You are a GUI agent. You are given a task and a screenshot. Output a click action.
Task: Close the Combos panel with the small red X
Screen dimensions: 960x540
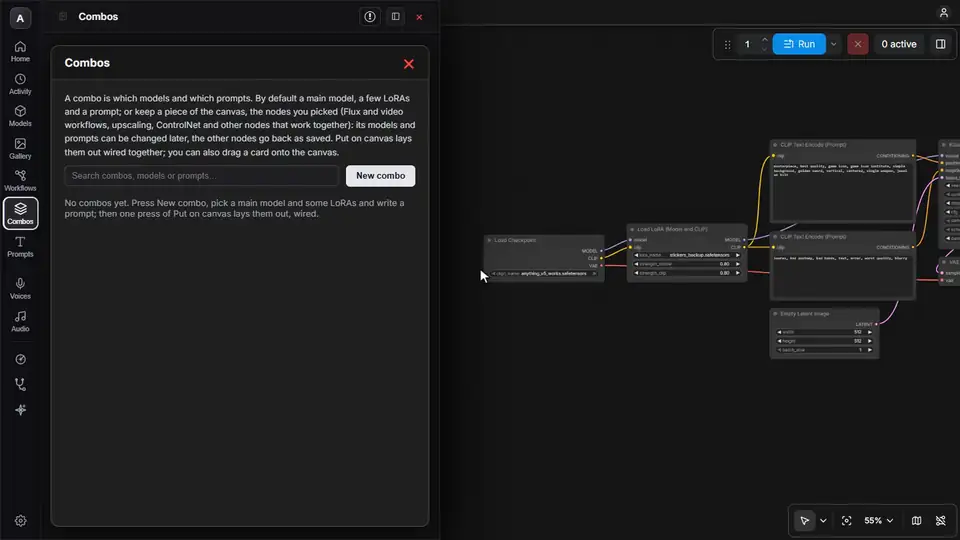coord(419,17)
